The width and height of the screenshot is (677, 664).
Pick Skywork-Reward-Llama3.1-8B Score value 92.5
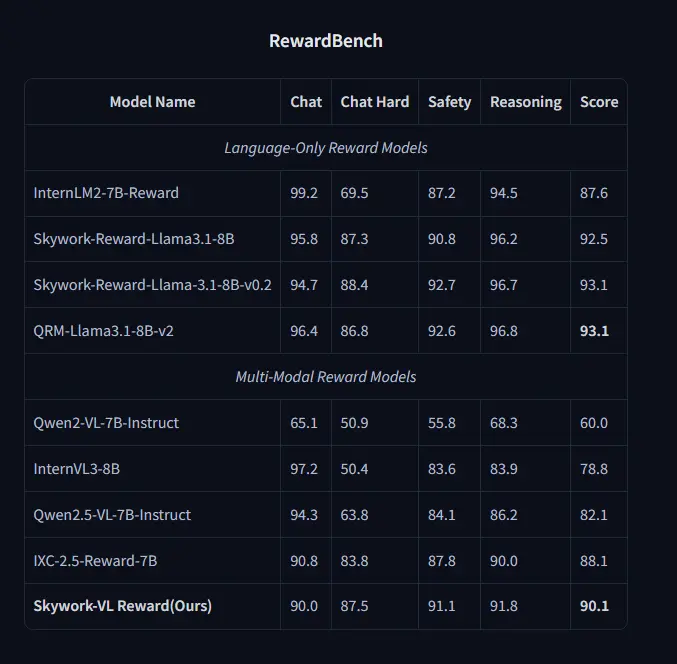pos(594,239)
